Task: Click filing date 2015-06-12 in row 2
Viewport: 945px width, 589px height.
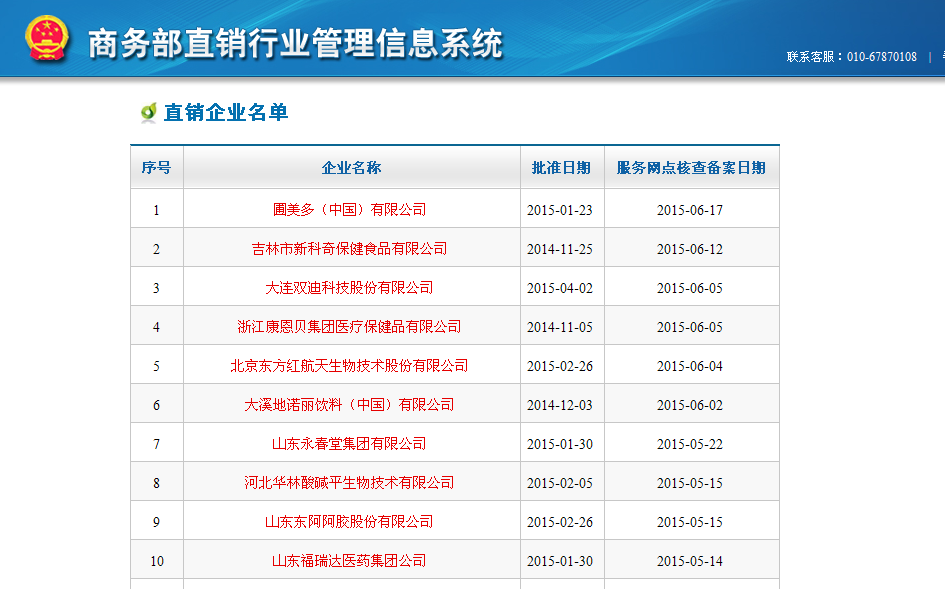Action: (x=690, y=250)
